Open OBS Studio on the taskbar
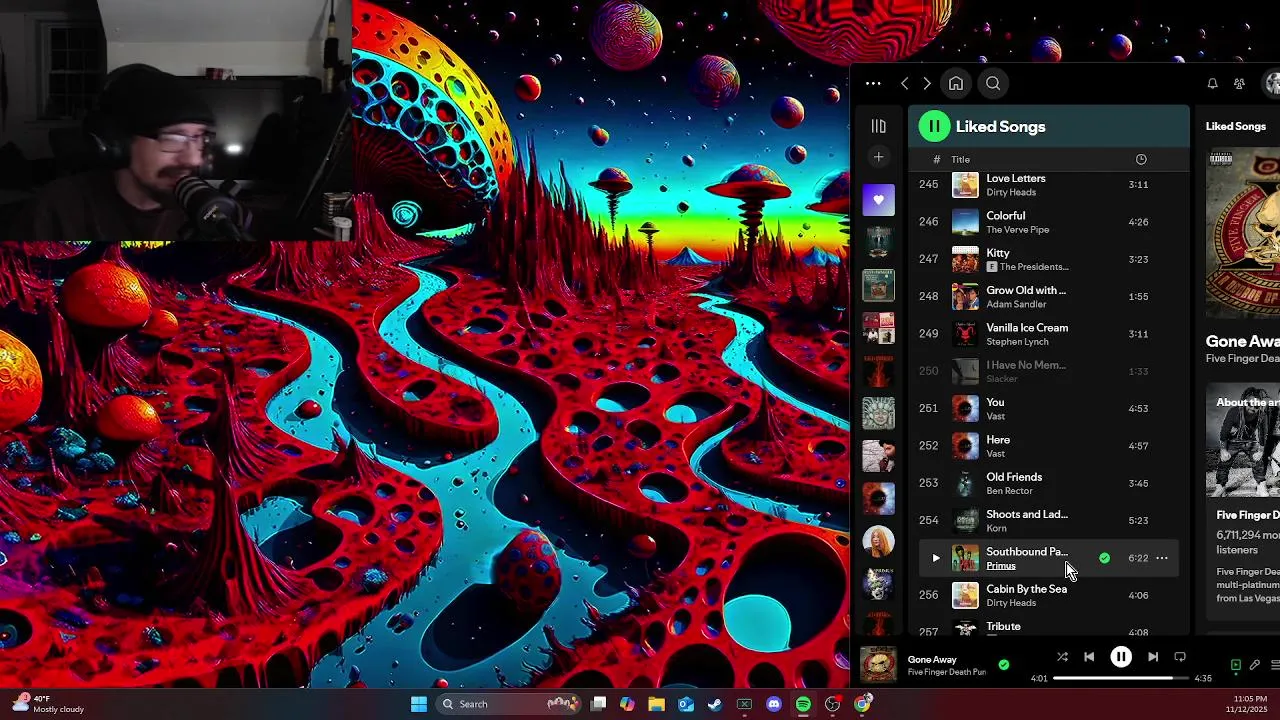The width and height of the screenshot is (1280, 720). click(832, 704)
